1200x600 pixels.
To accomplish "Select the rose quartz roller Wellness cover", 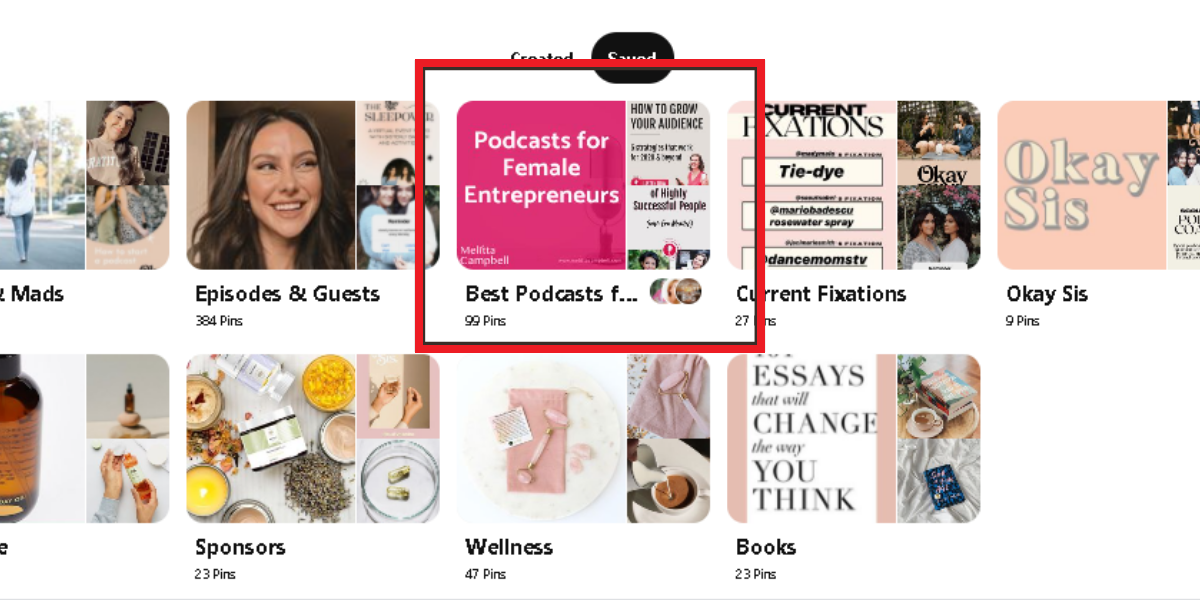I will coord(541,438).
